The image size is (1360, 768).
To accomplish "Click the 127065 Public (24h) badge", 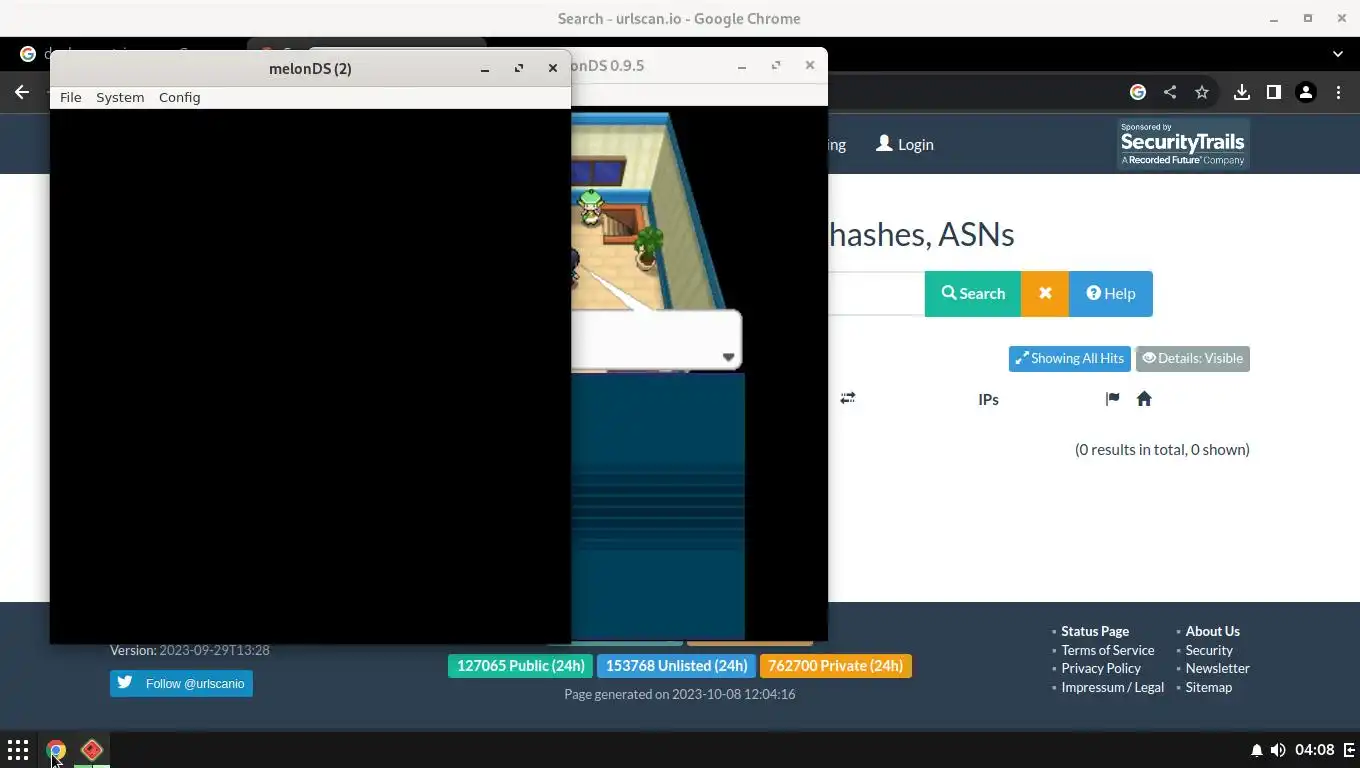I will (520, 666).
